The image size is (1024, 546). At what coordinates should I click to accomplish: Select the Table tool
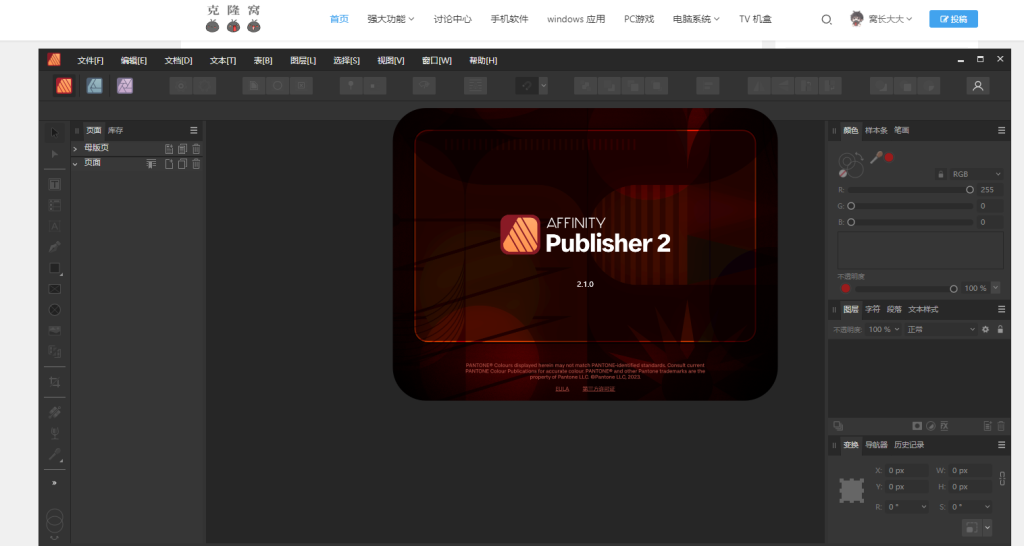click(x=55, y=205)
